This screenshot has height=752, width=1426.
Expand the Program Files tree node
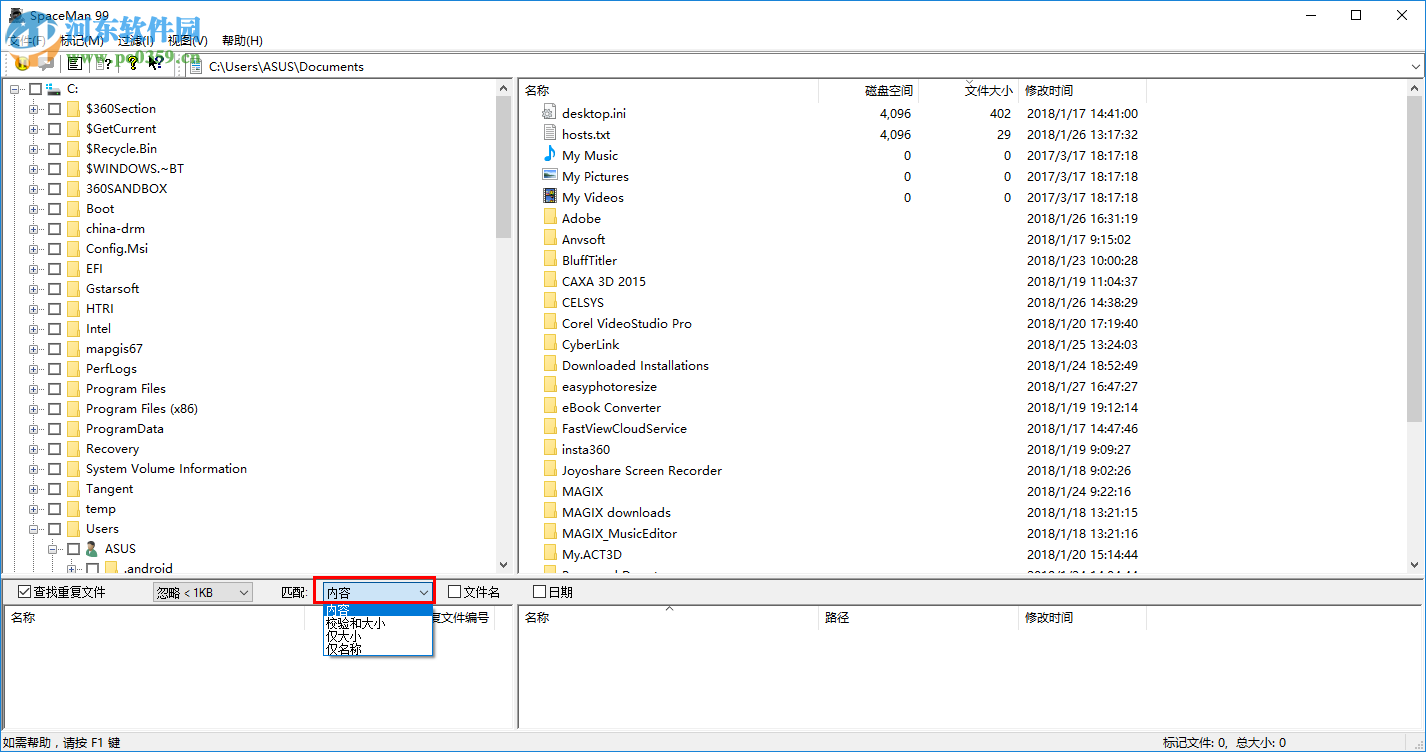34,389
